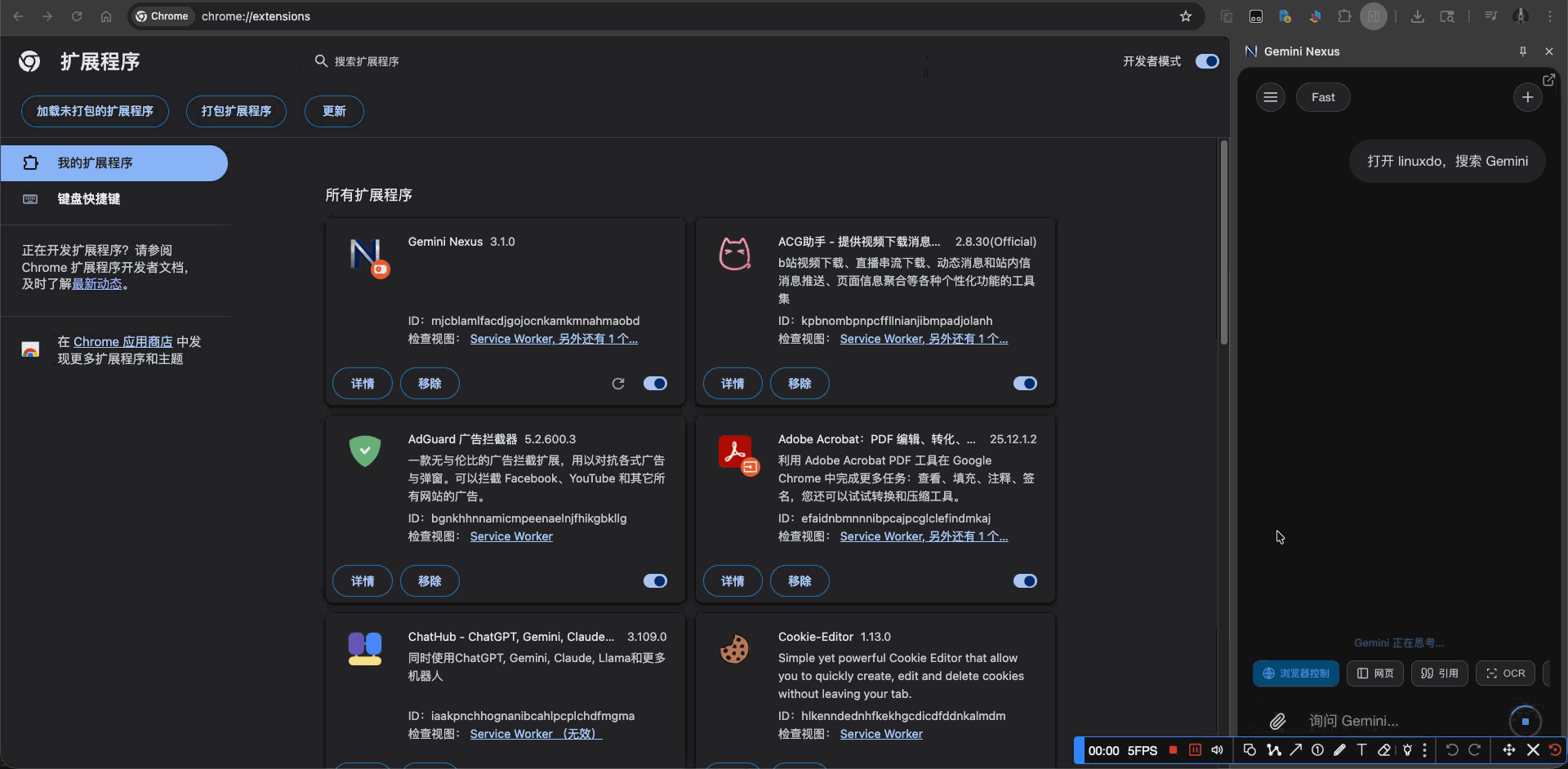This screenshot has width=1568, height=769.
Task: Open the Chrome three-dot menu
Action: click(1550, 16)
